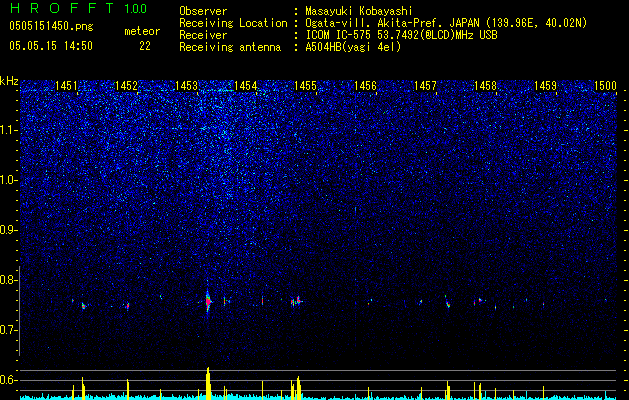629x400 pixels.
Task: Click the 'Observer' field label
Action: point(203,11)
